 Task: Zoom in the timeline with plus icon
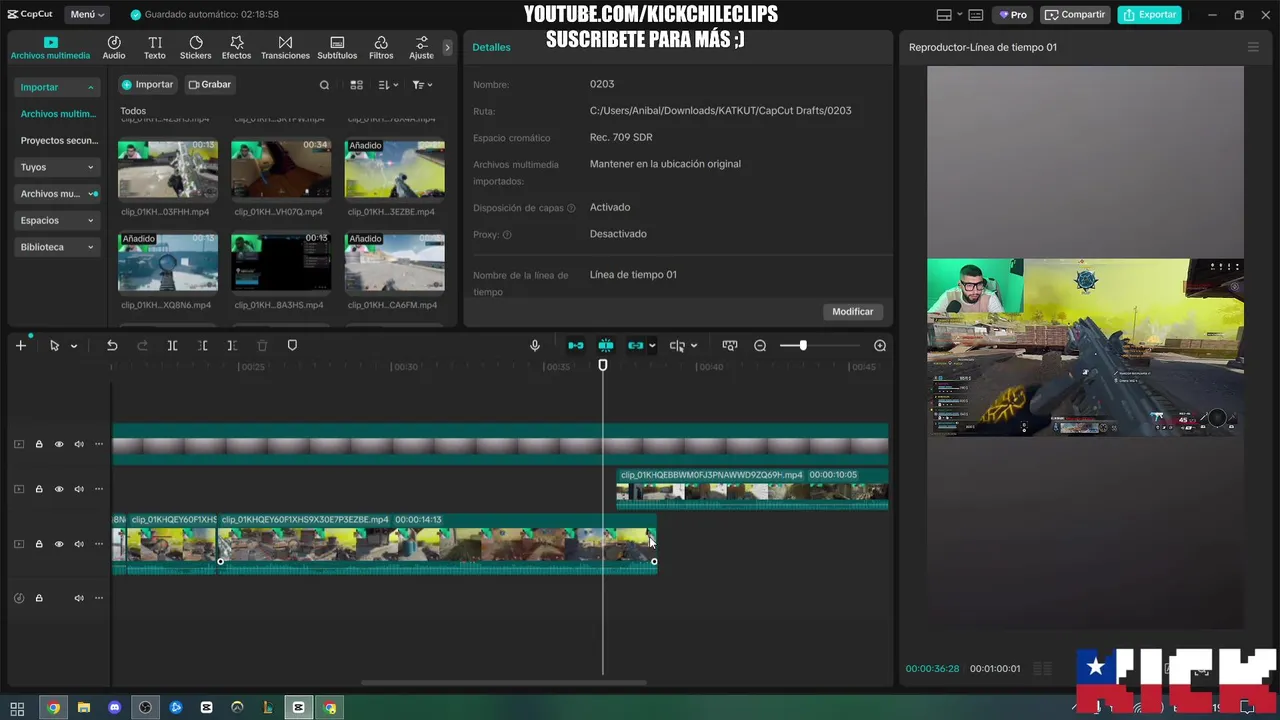(880, 346)
